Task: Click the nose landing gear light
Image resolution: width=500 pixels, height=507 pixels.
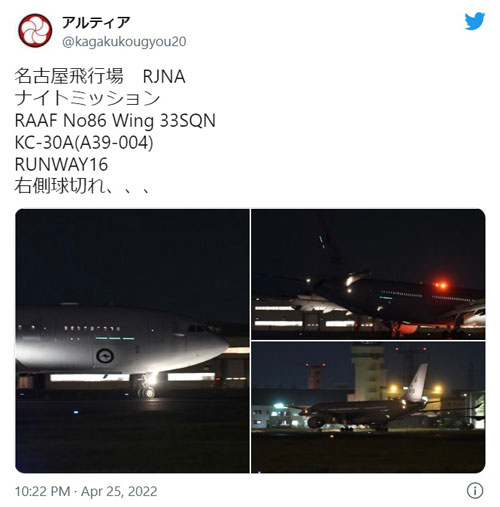Action: 152,379
